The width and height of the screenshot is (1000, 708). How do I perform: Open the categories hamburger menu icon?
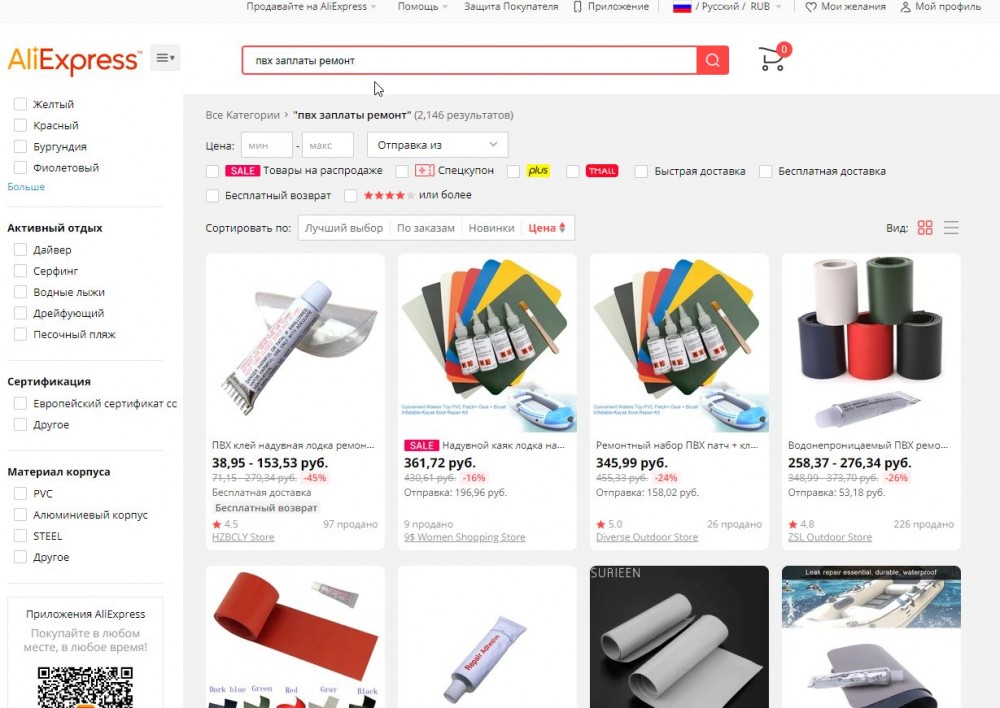pos(165,58)
